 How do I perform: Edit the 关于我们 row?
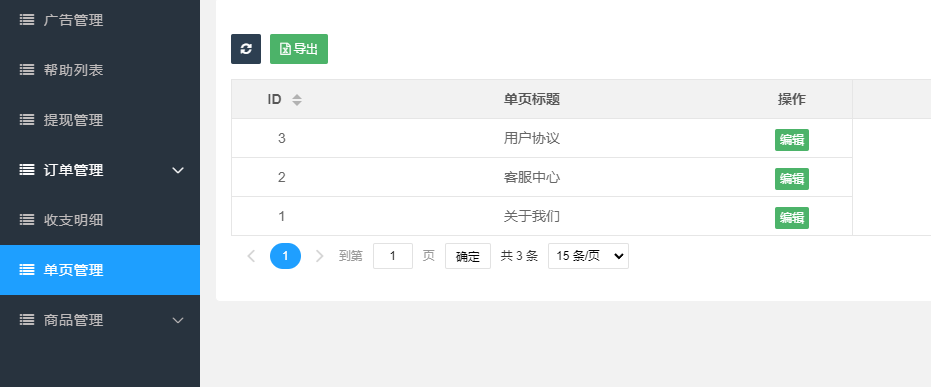791,218
